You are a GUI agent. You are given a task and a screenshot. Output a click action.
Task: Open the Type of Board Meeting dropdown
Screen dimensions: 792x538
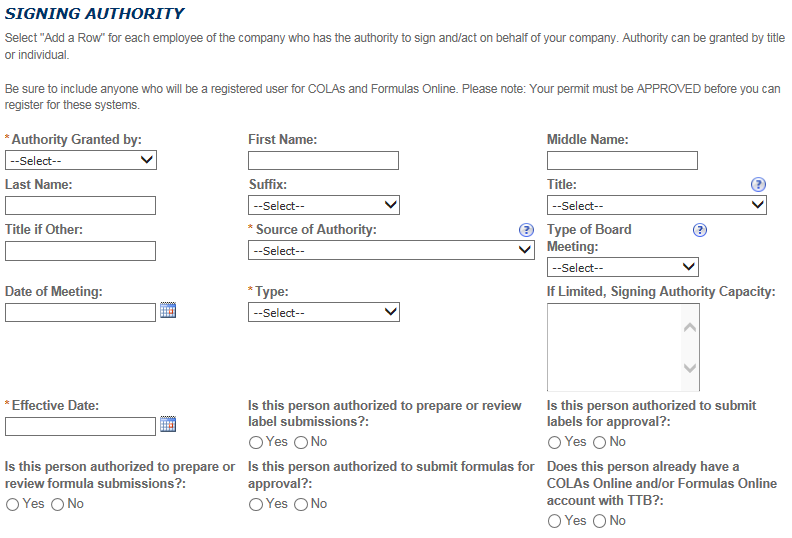tap(622, 268)
